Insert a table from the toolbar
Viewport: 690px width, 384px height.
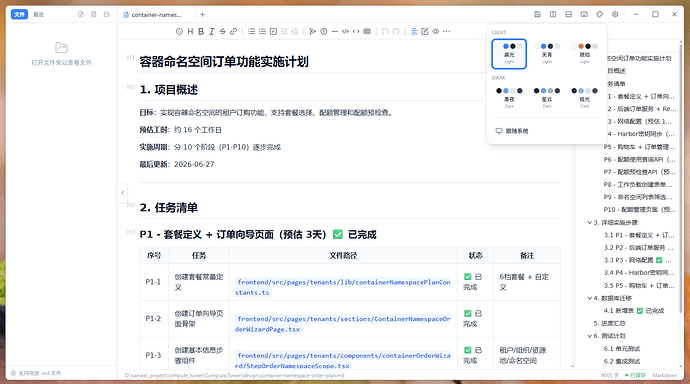click(x=367, y=31)
